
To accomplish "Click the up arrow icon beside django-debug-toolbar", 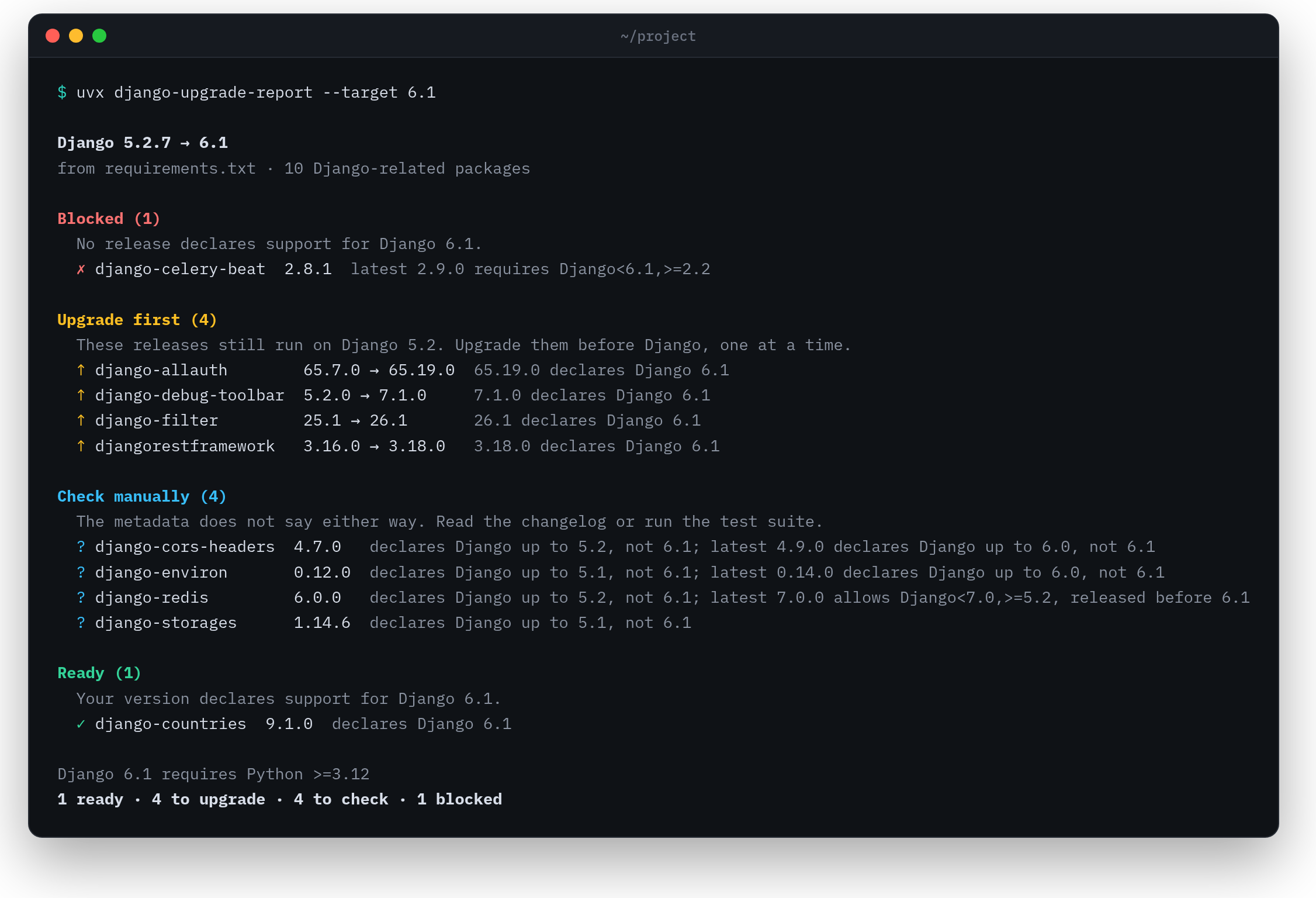I will tap(81, 395).
